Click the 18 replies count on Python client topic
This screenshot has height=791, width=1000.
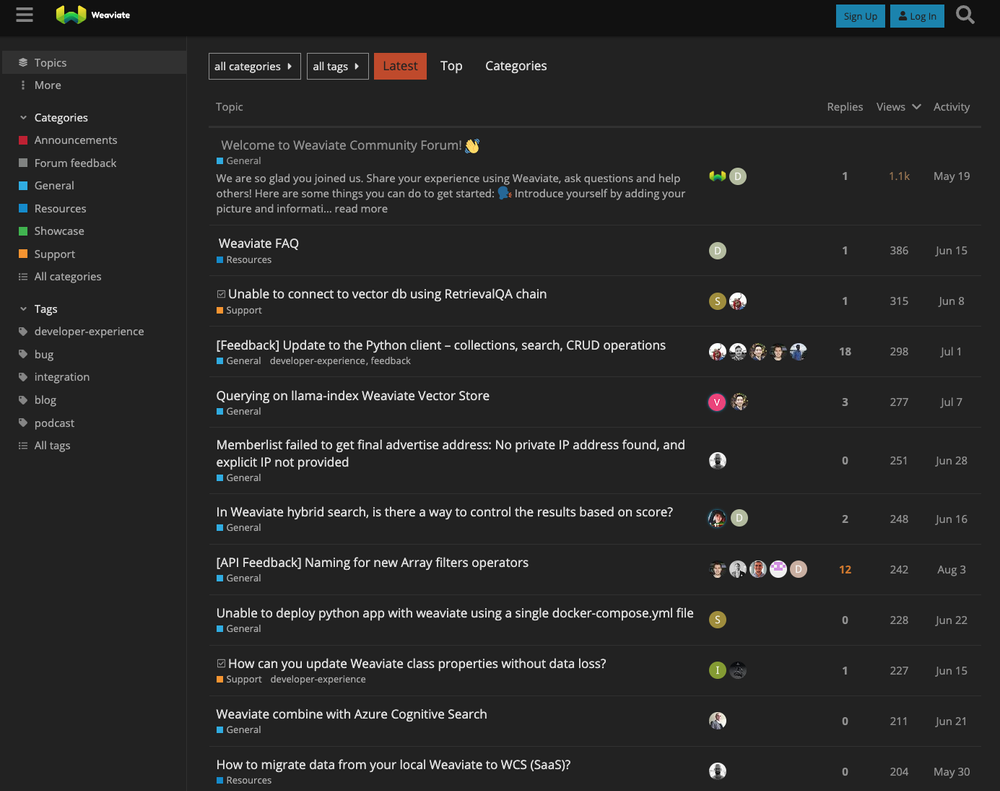(x=844, y=351)
